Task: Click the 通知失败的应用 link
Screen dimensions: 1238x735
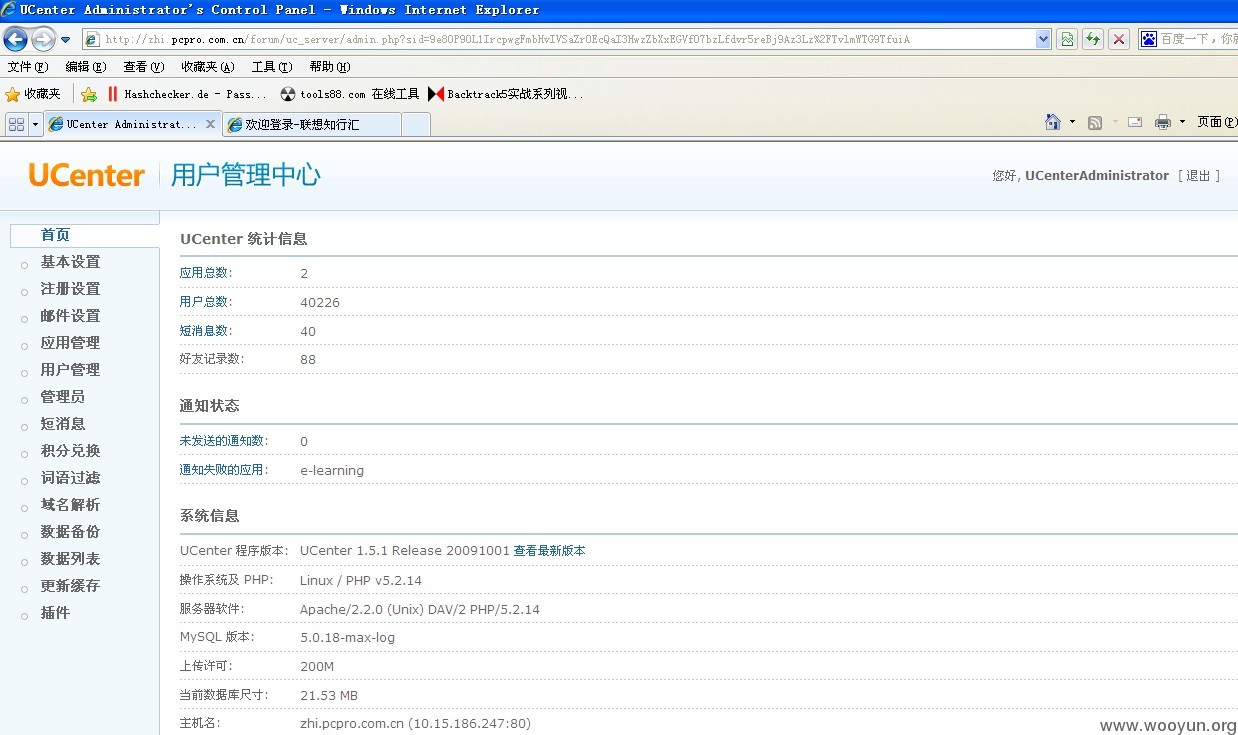Action: click(x=224, y=470)
